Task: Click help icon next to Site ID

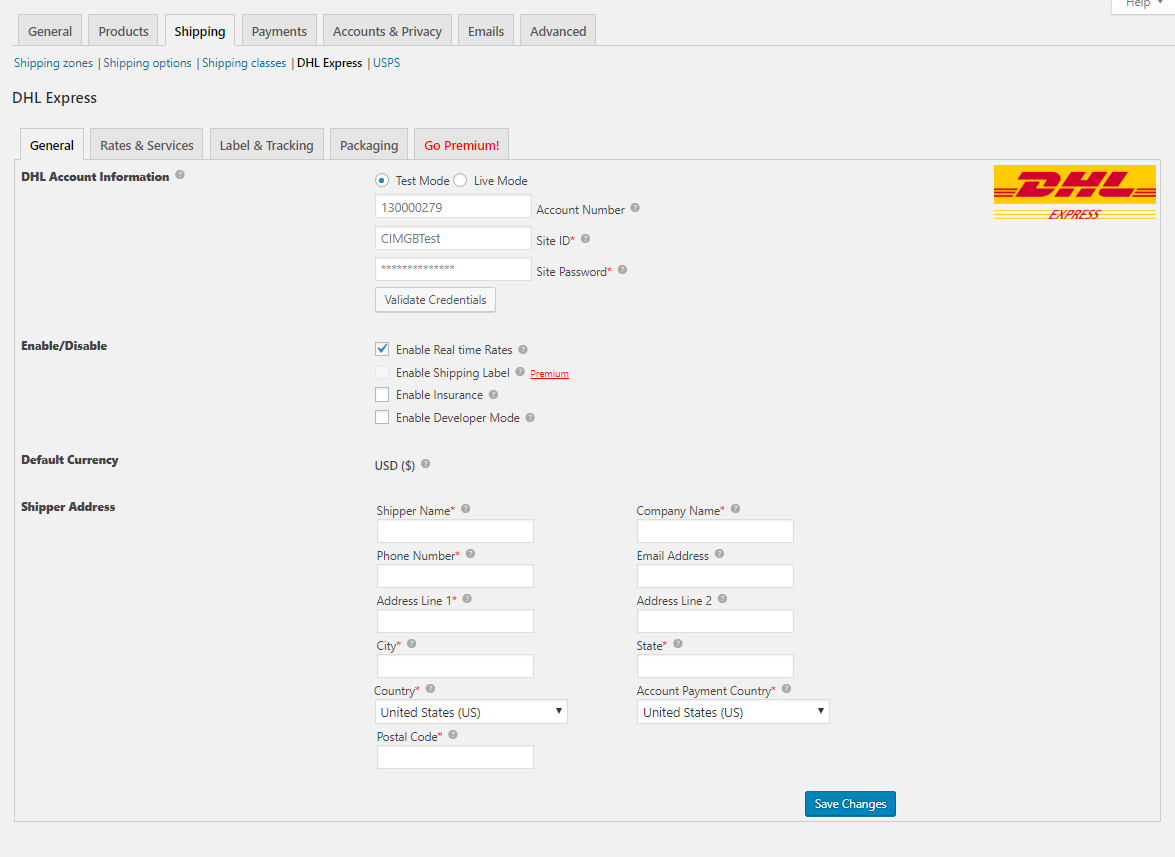Action: click(585, 239)
